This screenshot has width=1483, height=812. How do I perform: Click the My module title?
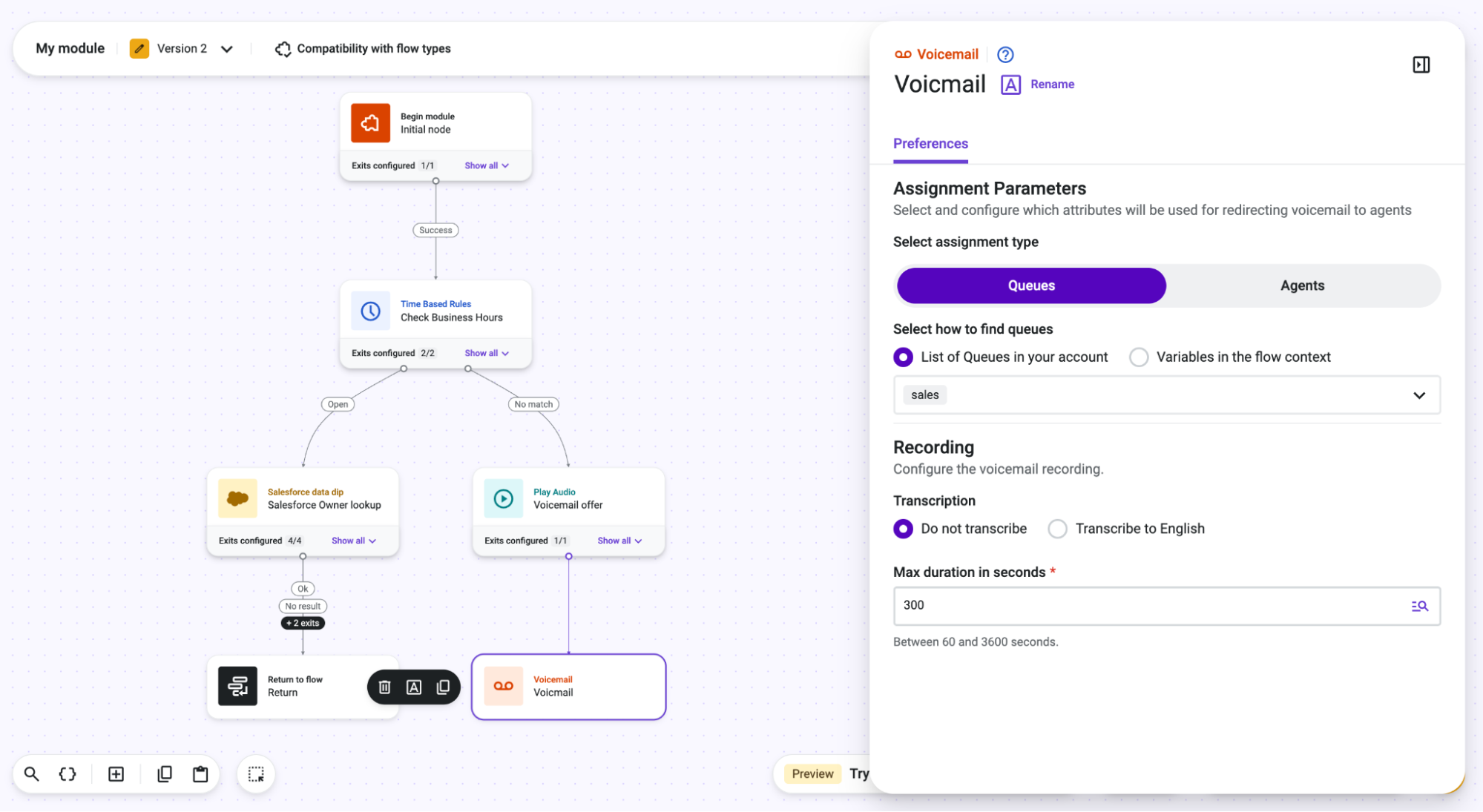pyautogui.click(x=70, y=48)
